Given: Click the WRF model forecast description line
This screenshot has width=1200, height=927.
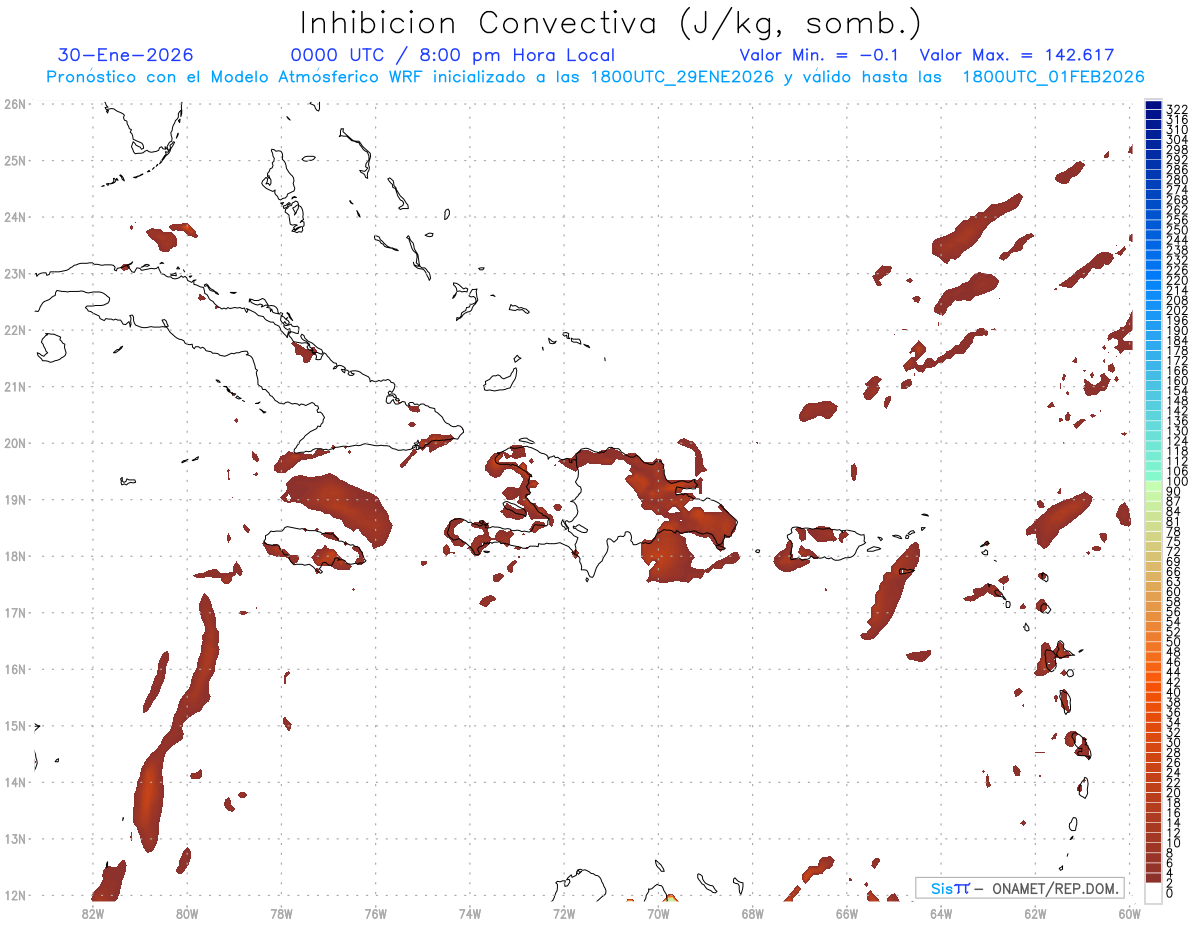Looking at the screenshot, I should coord(595,77).
